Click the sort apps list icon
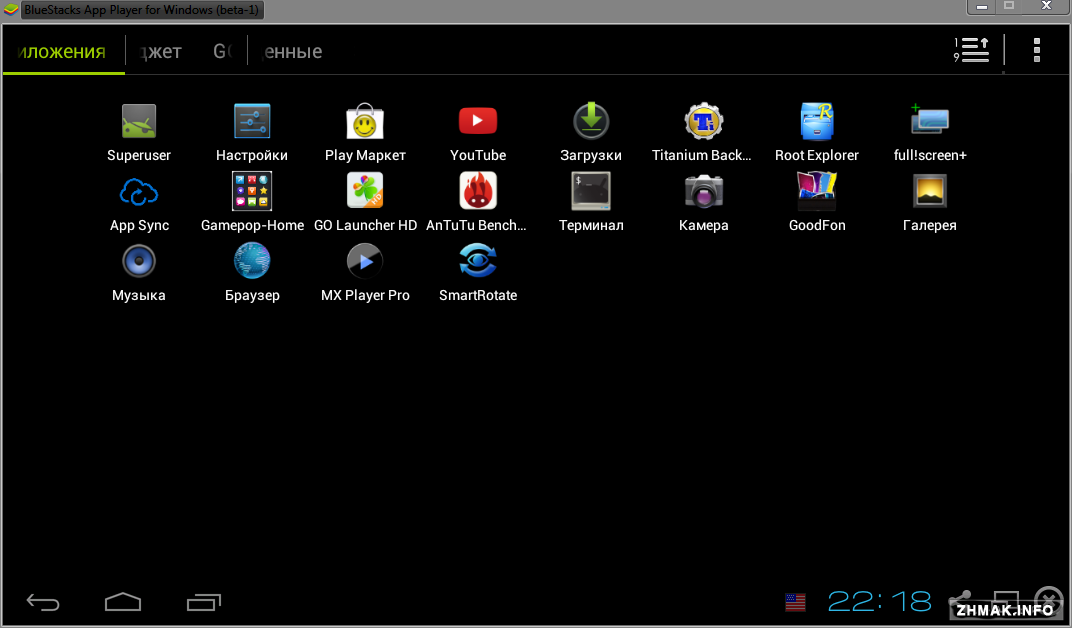This screenshot has height=628, width=1072. pyautogui.click(x=972, y=50)
